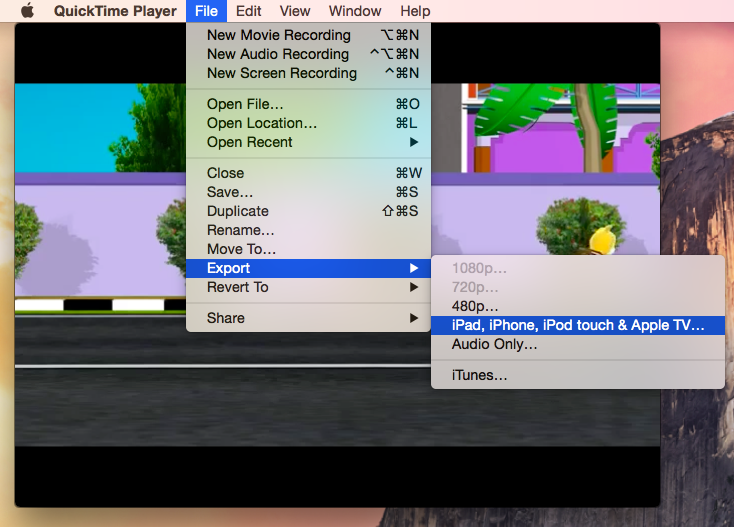Select Open Location… from the File menu
This screenshot has height=527, width=734.
point(308,123)
